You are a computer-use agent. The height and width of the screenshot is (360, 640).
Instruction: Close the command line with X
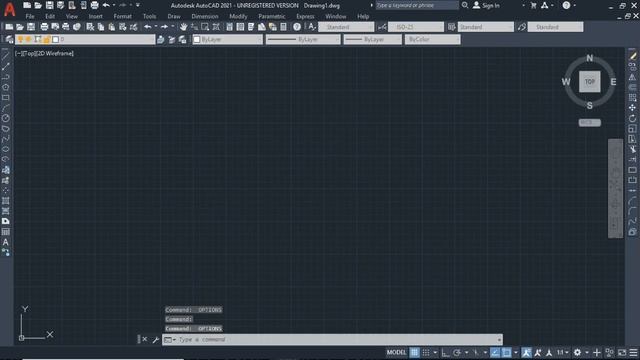(x=144, y=339)
